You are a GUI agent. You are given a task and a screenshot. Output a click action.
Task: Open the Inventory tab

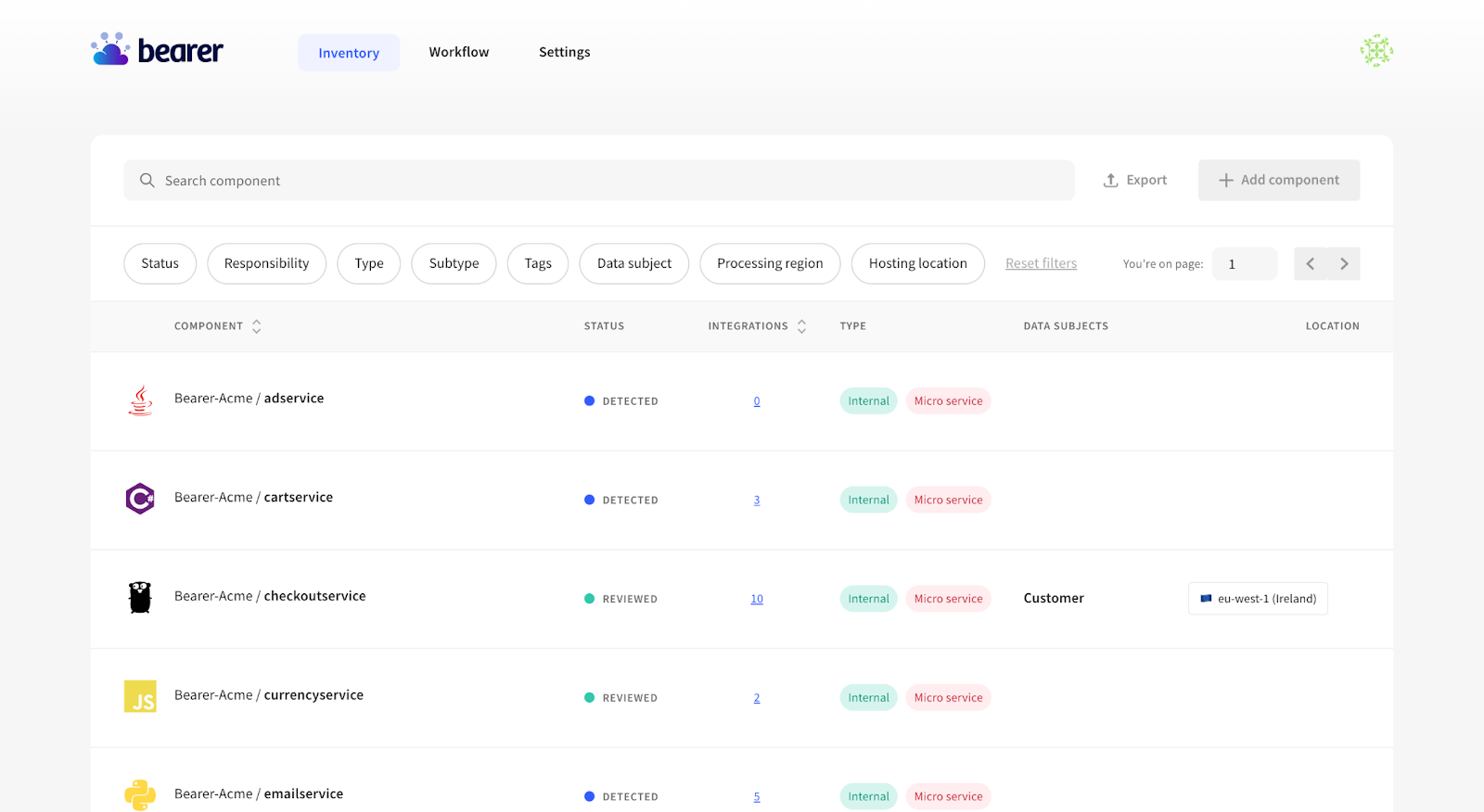(349, 53)
